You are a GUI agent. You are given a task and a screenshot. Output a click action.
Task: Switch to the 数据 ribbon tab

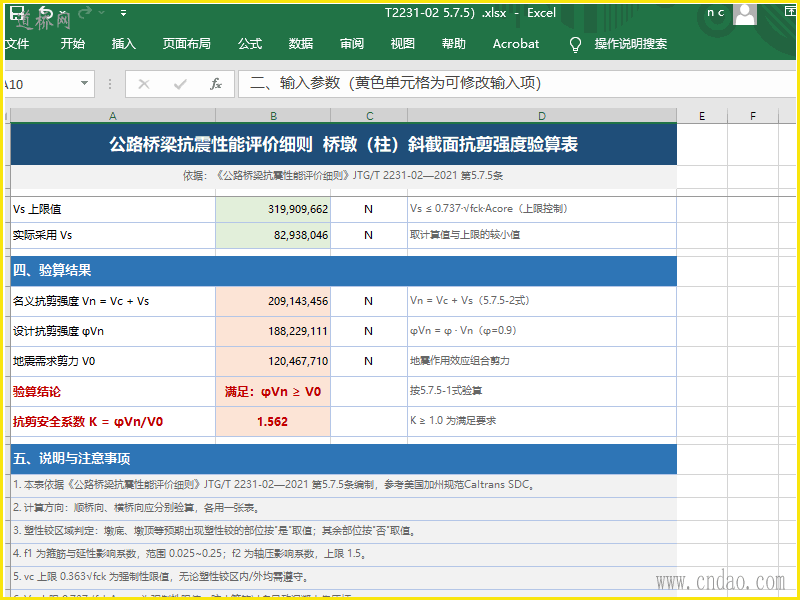(x=301, y=44)
